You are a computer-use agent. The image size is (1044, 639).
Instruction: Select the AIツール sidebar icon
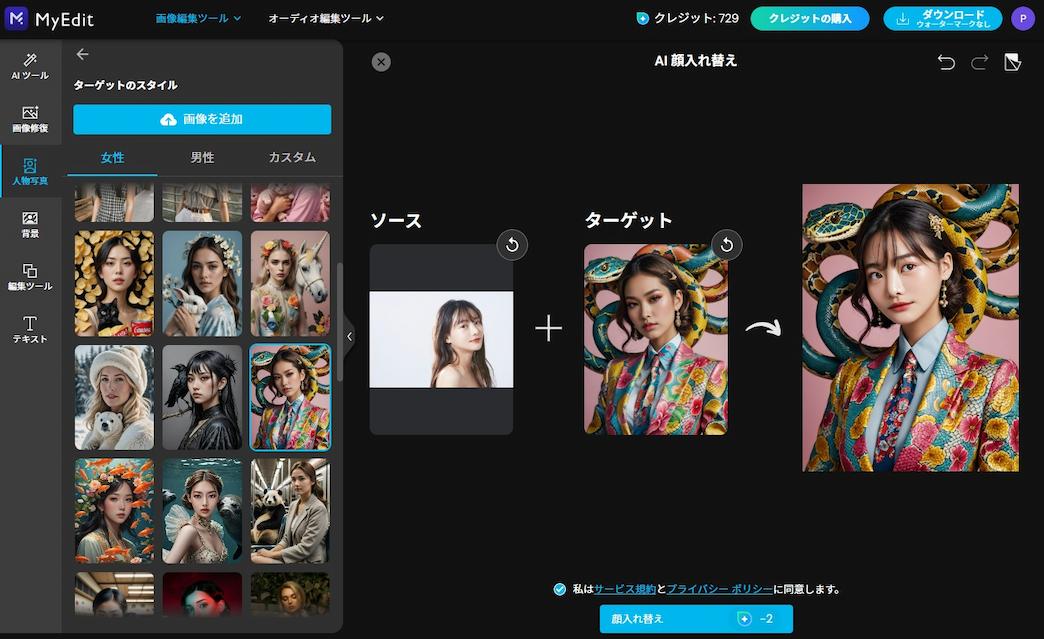[30, 65]
